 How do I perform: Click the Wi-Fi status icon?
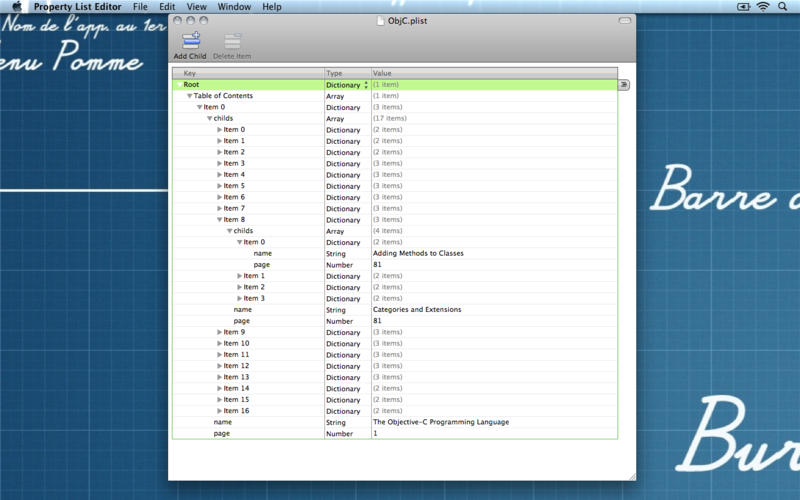pyautogui.click(x=763, y=7)
